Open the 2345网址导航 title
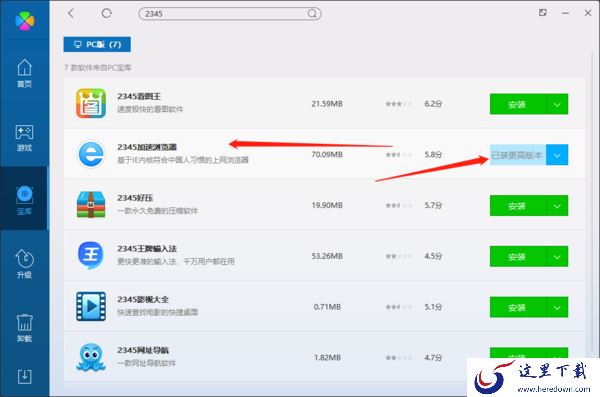The width and height of the screenshot is (600, 397). point(143,350)
